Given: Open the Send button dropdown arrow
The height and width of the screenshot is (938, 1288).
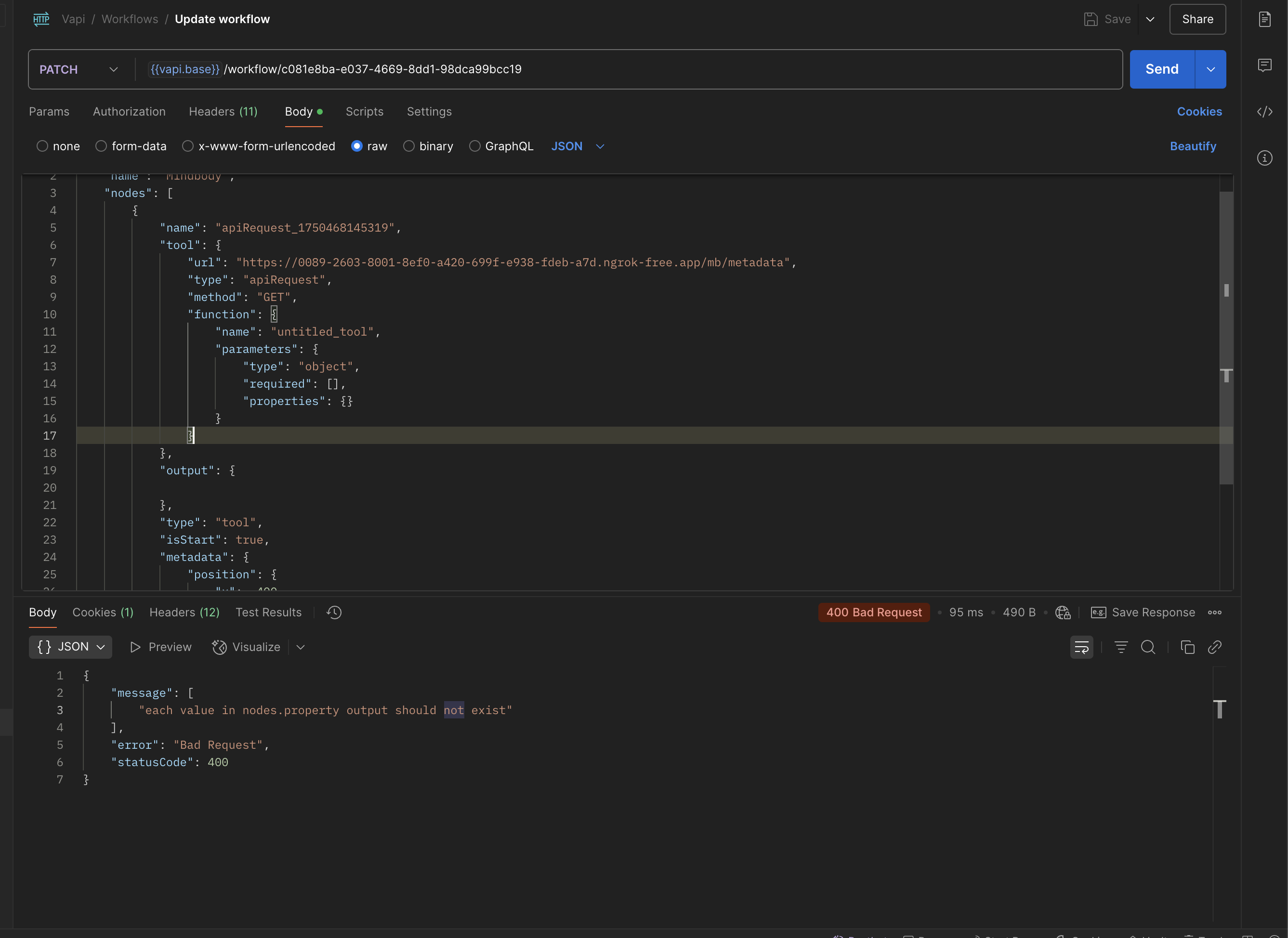Looking at the screenshot, I should pos(1211,70).
